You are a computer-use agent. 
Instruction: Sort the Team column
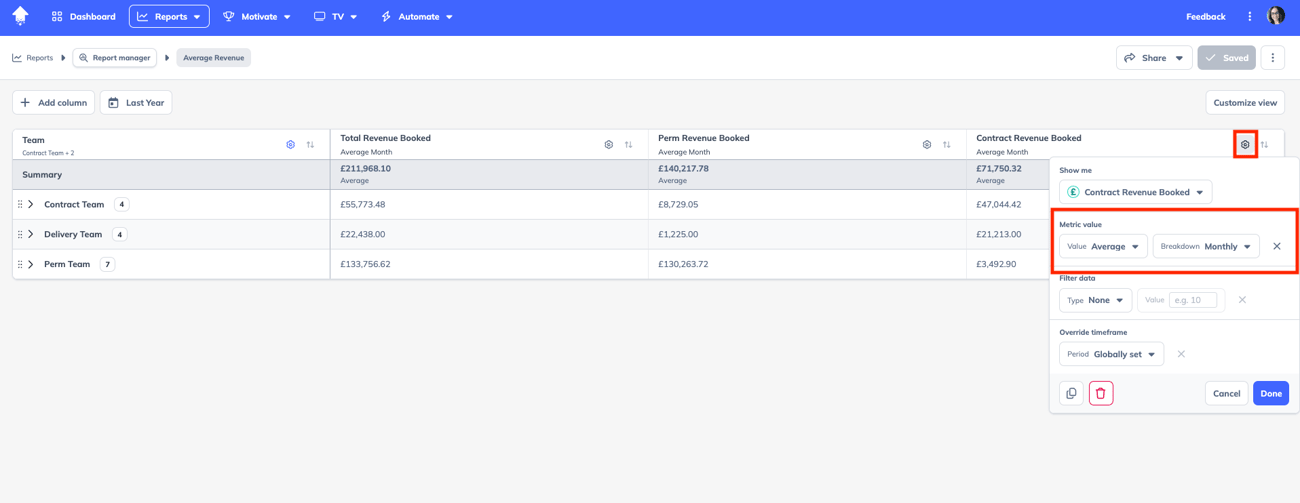click(x=310, y=145)
